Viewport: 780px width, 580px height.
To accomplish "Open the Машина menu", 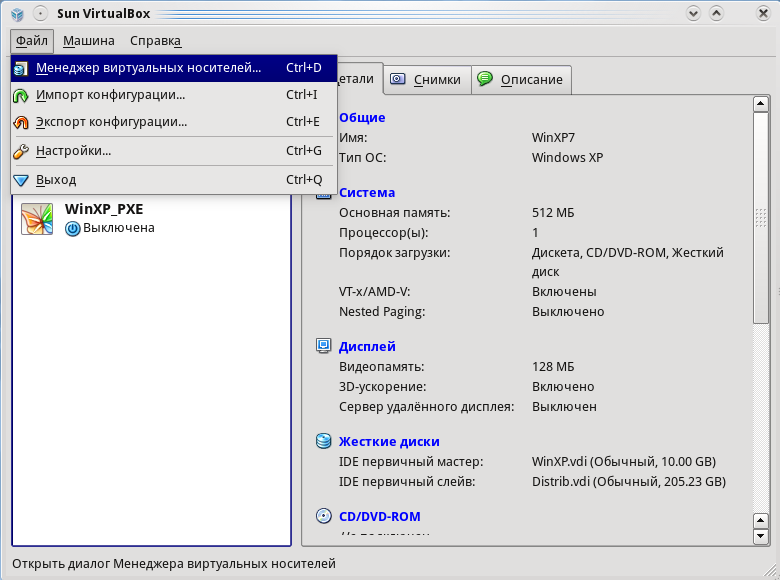I will click(89, 41).
